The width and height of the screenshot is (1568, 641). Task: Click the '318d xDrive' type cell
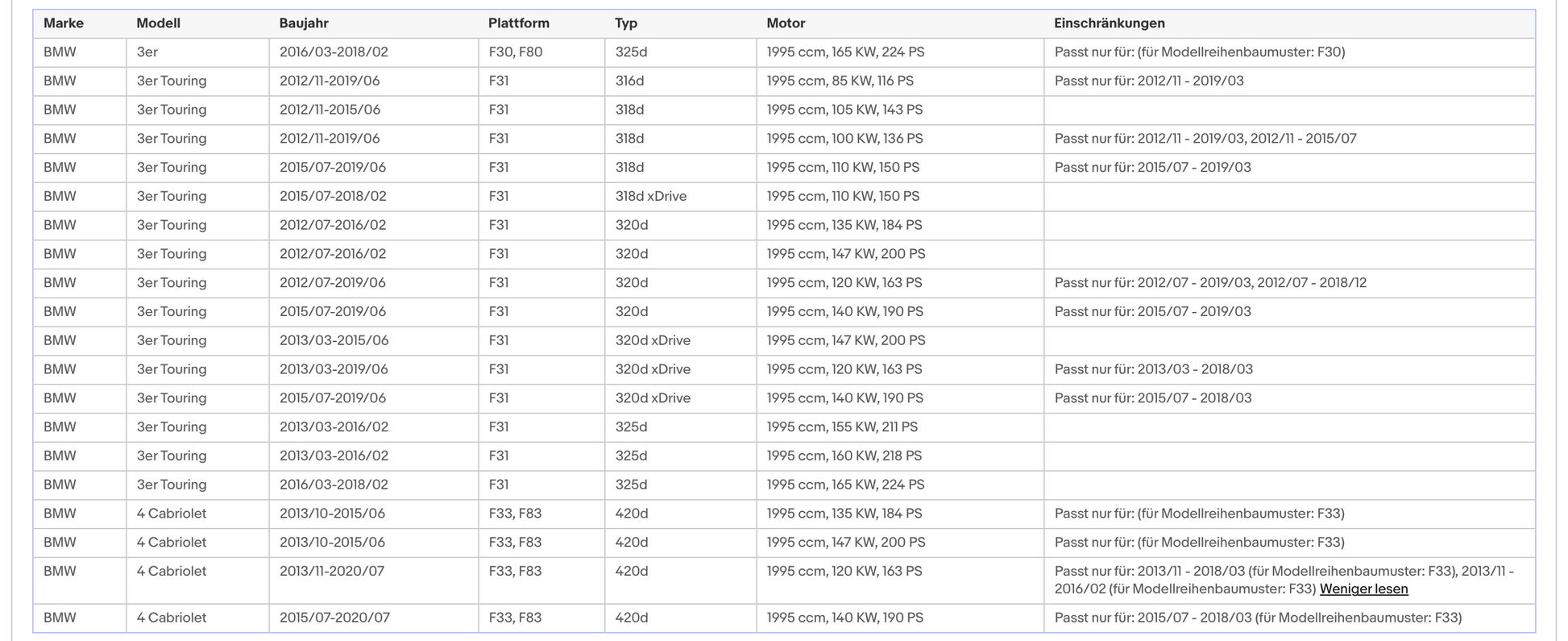pos(650,196)
